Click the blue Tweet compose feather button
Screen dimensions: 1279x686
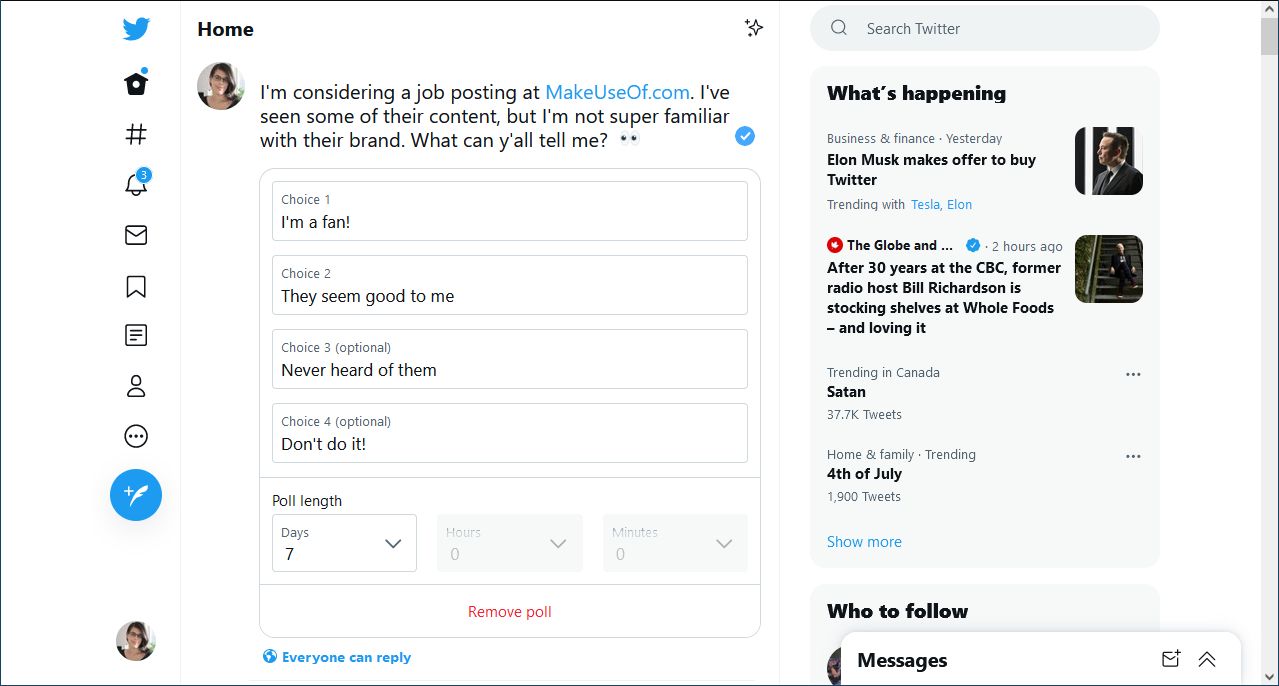tap(135, 494)
